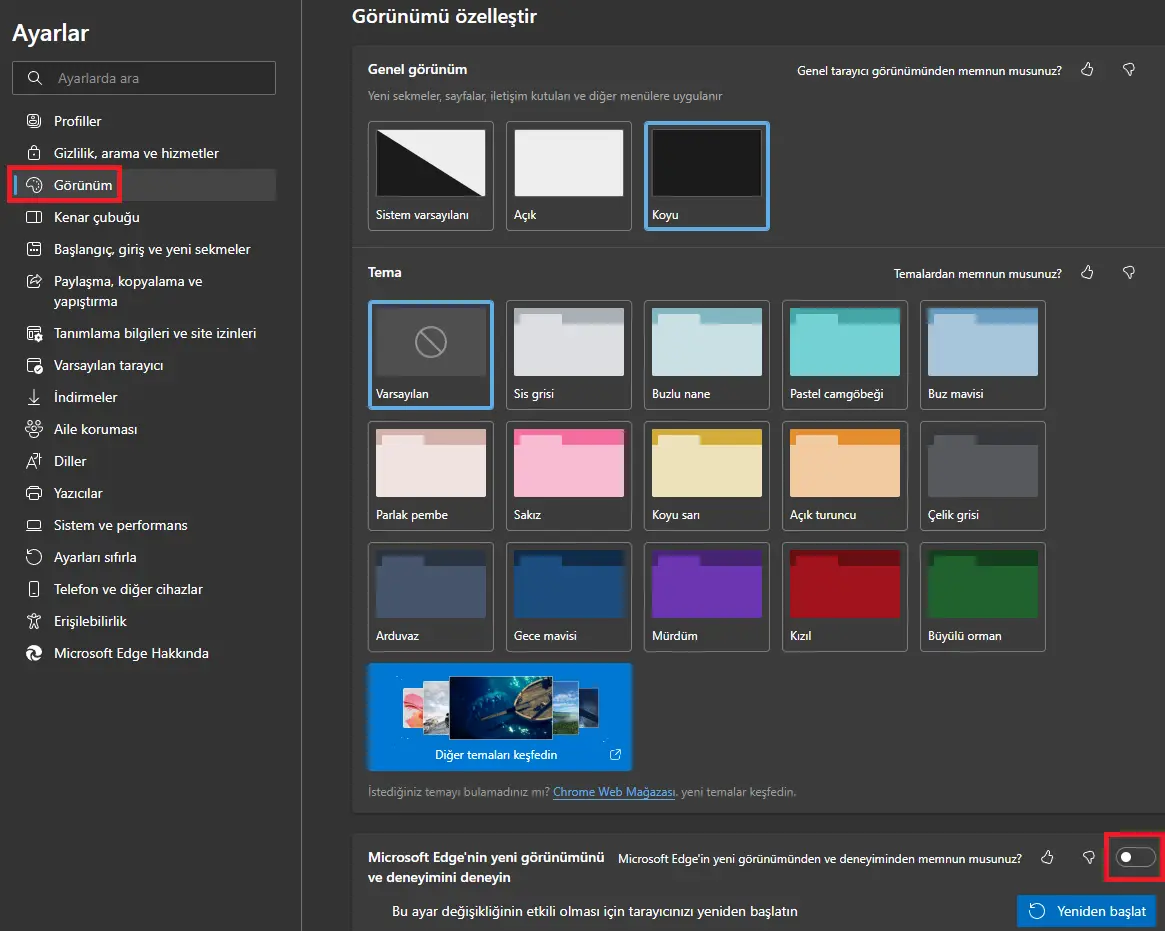The width and height of the screenshot is (1165, 931).
Task: Select the Sistem varsayılanı appearance option
Action: tap(431, 176)
